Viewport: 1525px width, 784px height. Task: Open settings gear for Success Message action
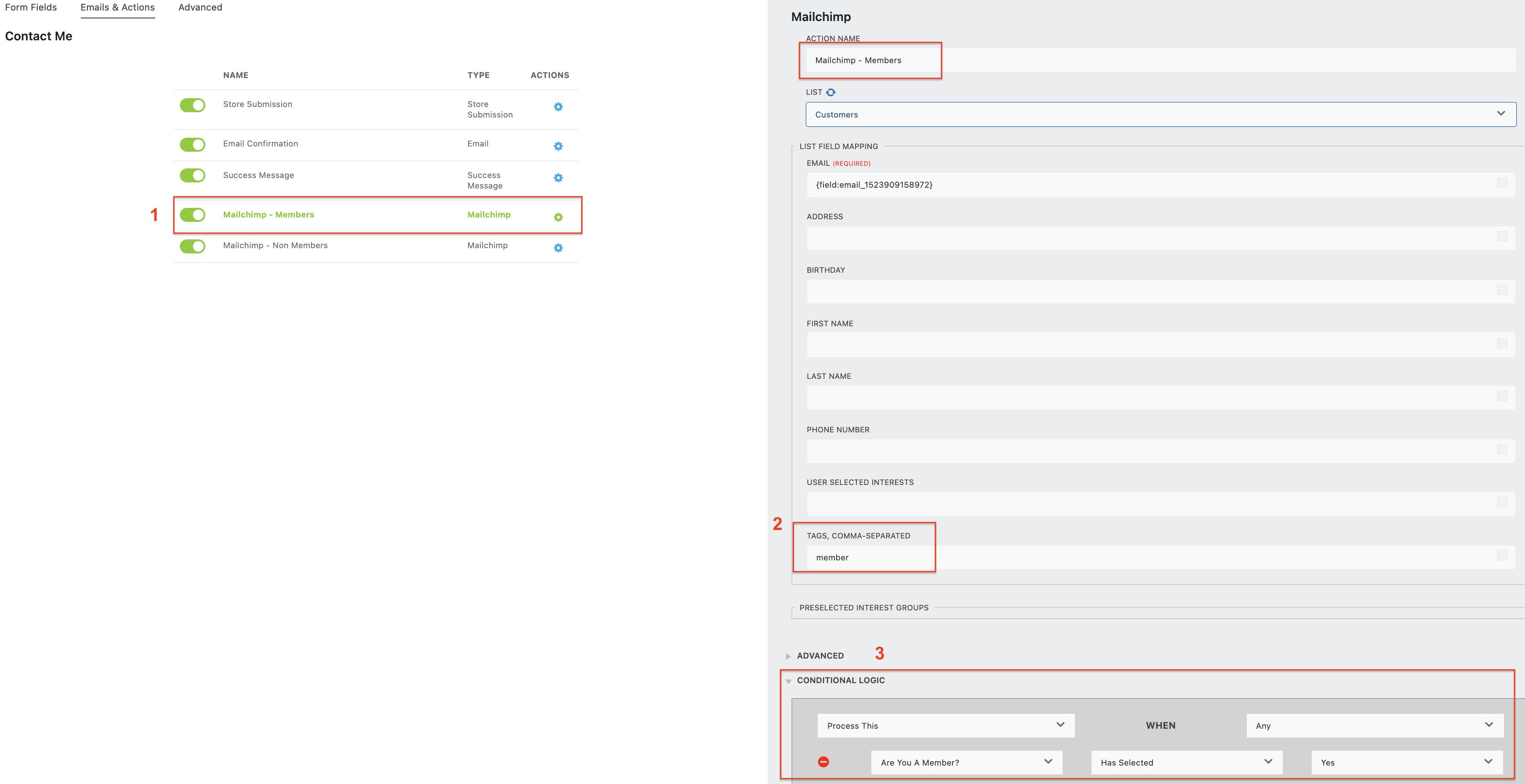(557, 178)
